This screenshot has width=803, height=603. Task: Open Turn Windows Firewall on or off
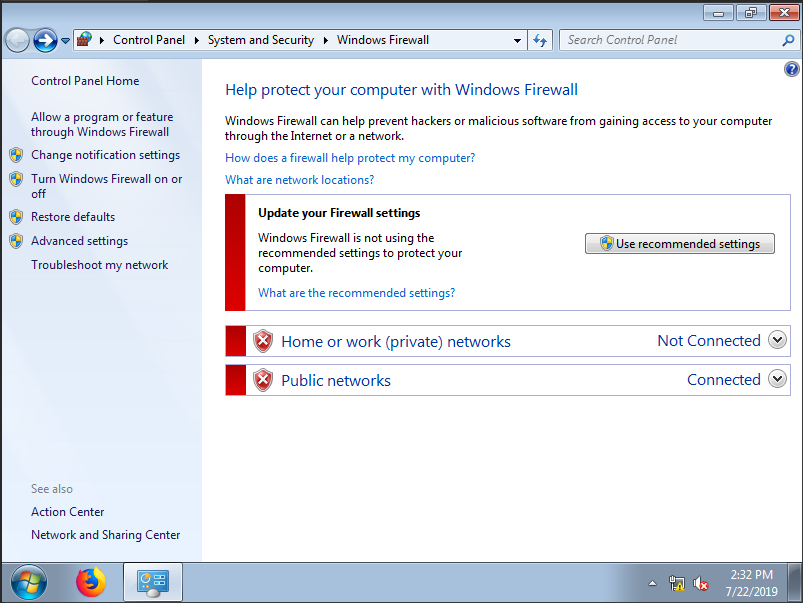(x=107, y=186)
